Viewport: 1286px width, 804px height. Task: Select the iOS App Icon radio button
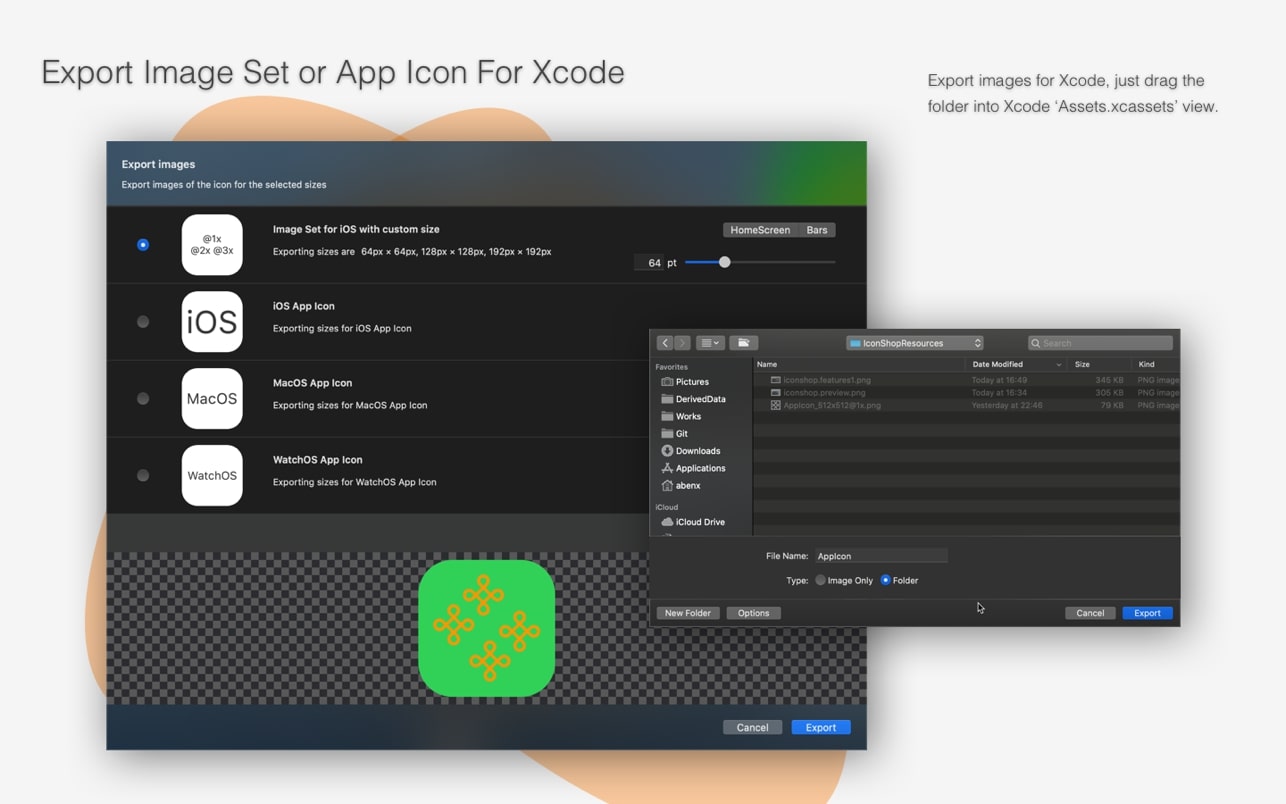tap(143, 322)
